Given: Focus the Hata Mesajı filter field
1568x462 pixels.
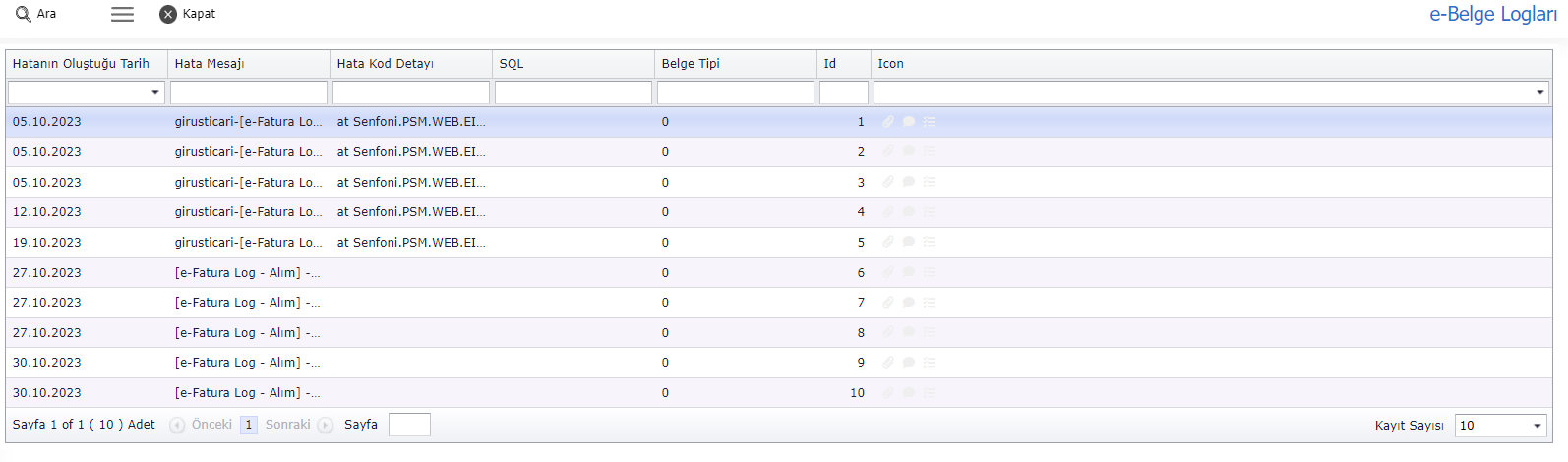Looking at the screenshot, I should [249, 92].
